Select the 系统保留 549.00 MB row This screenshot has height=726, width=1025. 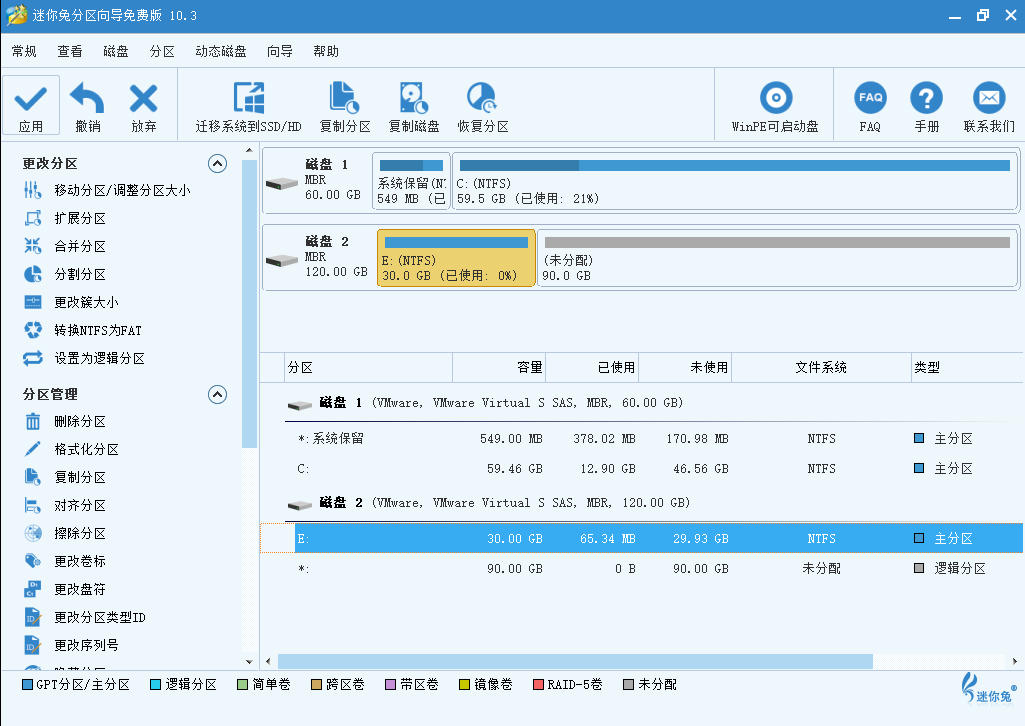click(641, 438)
